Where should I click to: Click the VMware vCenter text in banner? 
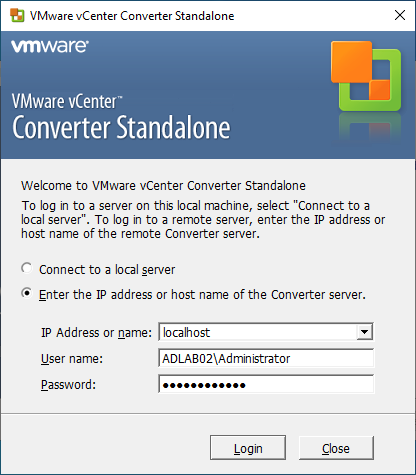[67, 101]
